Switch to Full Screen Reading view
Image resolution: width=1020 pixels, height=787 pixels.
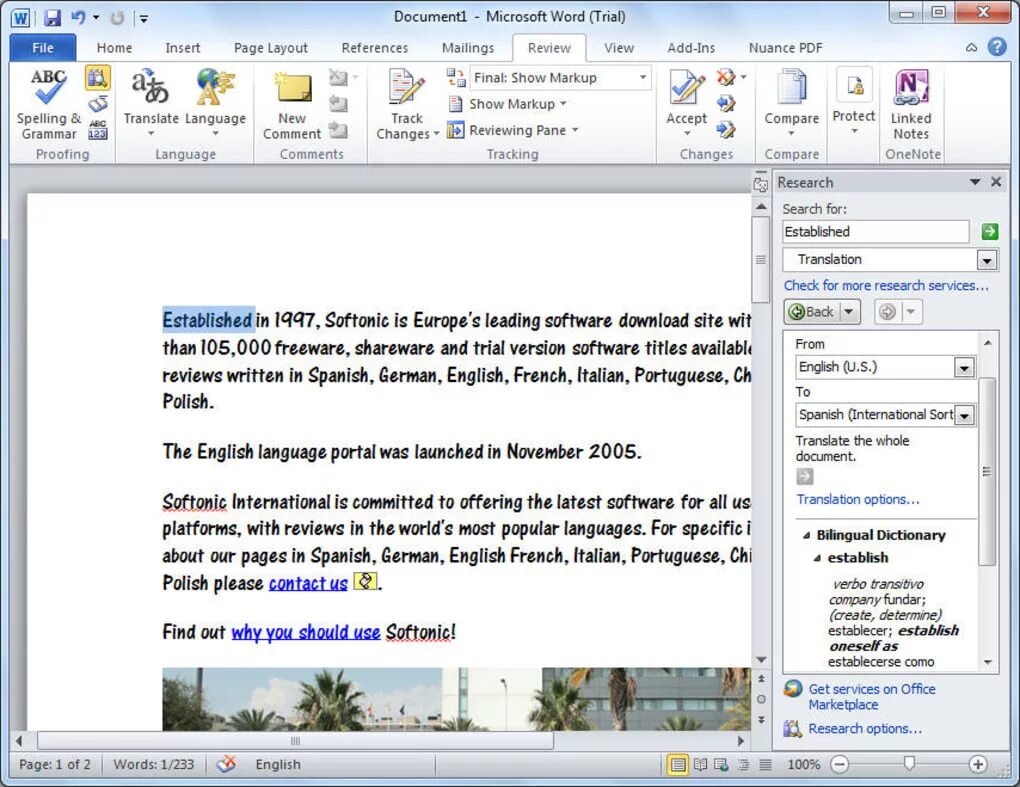(701, 764)
